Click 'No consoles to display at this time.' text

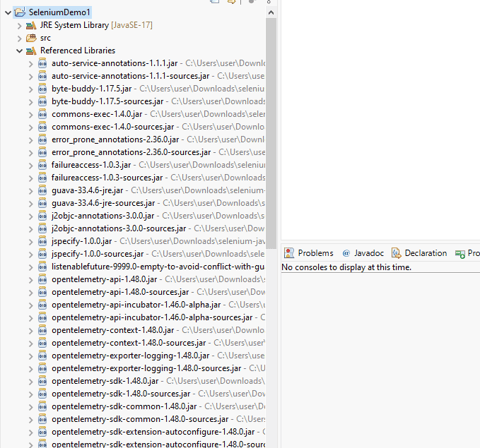pos(346,267)
